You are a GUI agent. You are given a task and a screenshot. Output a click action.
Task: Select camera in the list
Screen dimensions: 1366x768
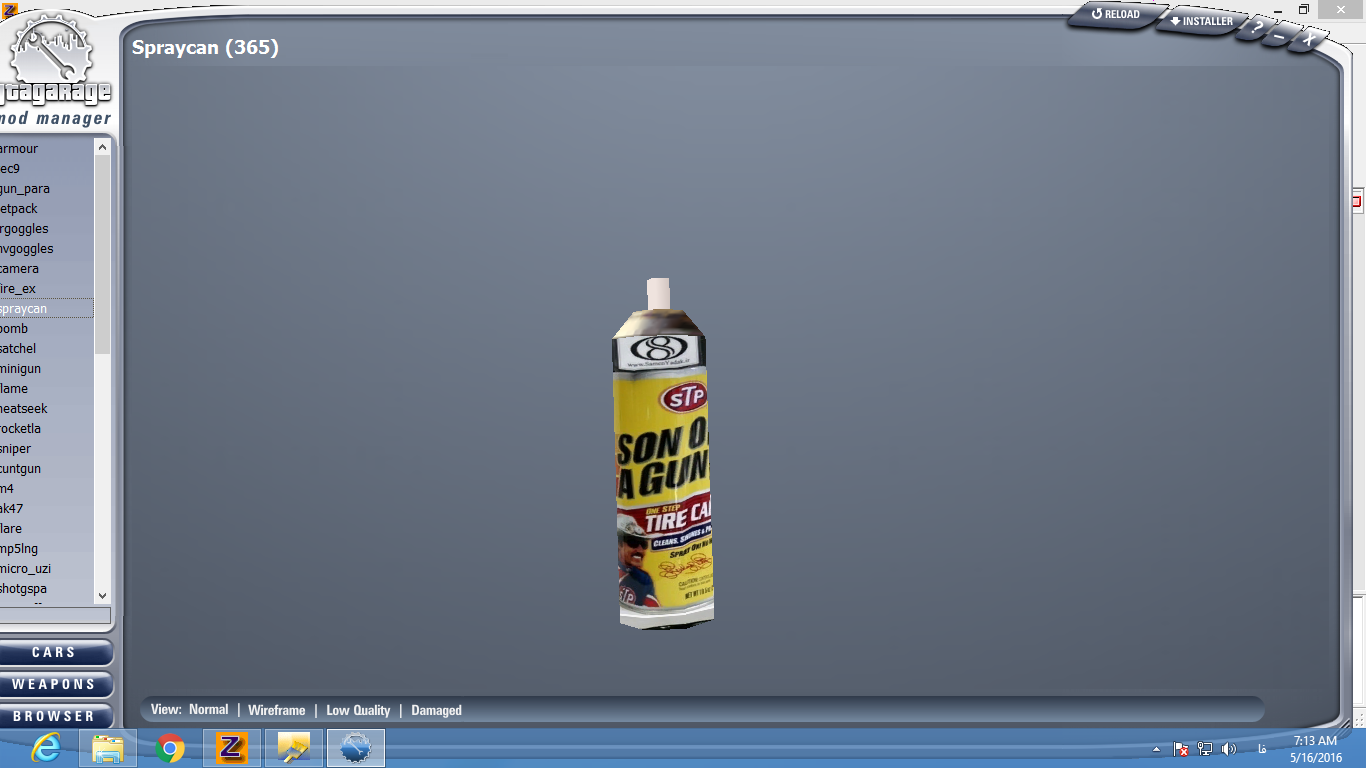(x=47, y=269)
